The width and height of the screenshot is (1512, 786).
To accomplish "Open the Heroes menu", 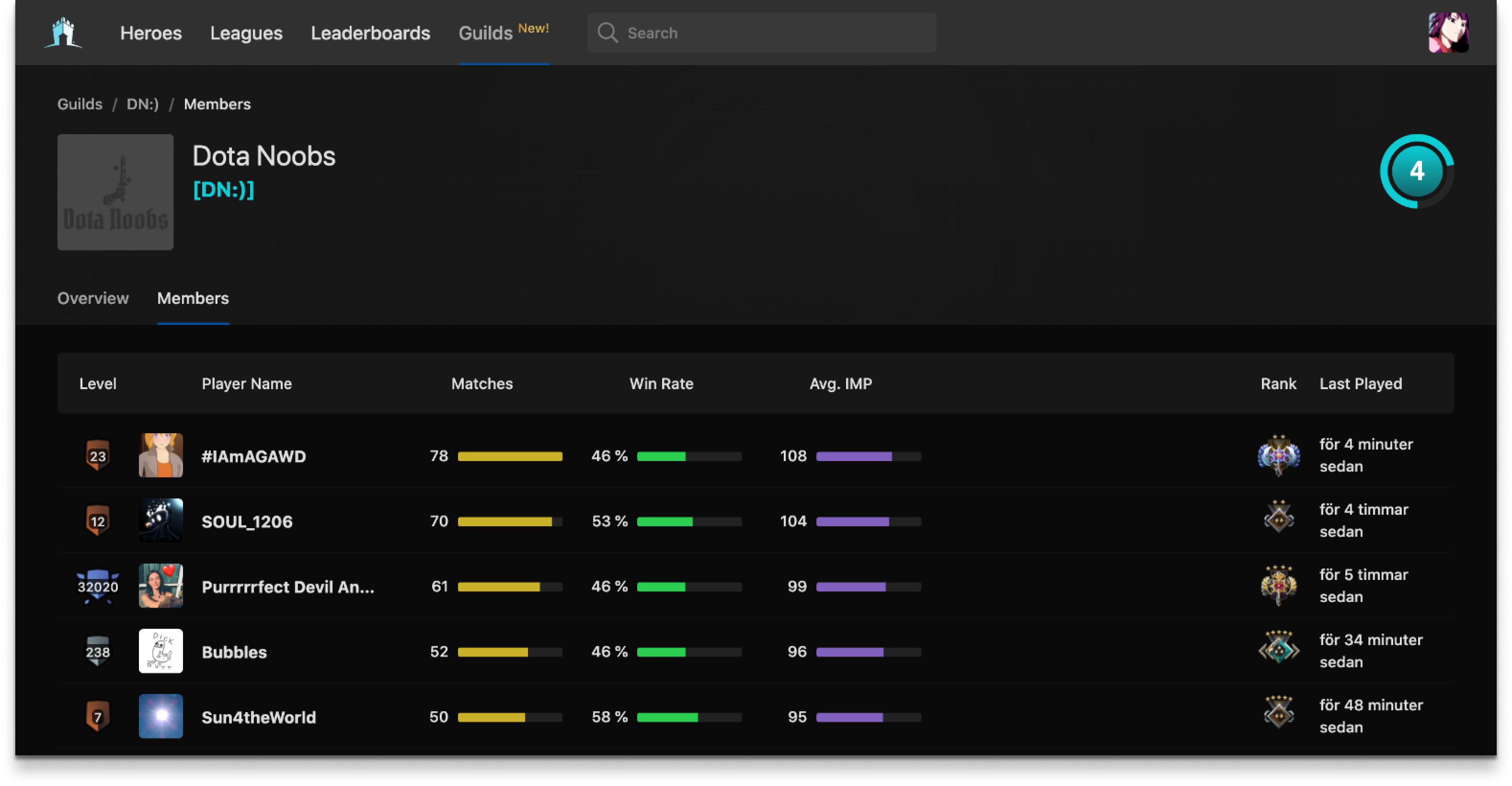I will [151, 33].
